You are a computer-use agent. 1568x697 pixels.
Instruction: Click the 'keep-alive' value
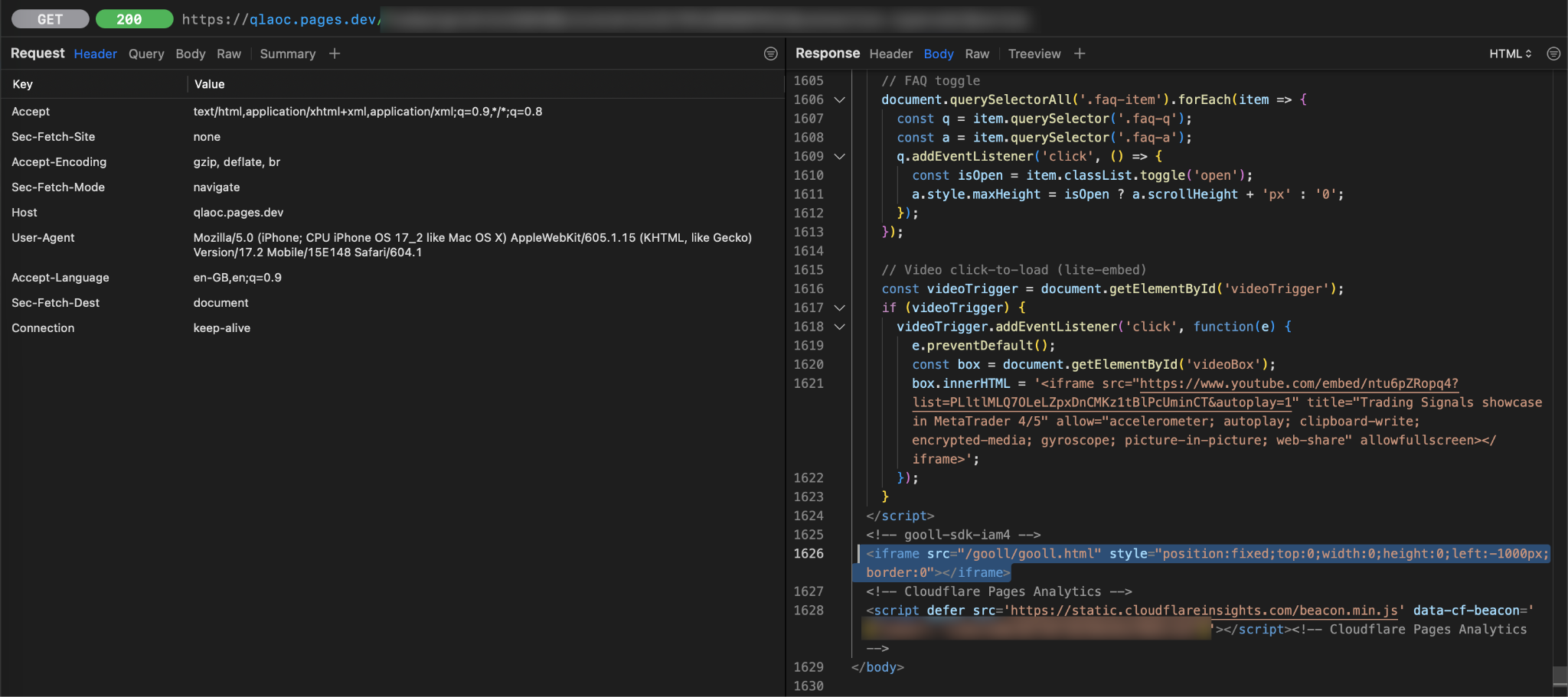coord(222,328)
